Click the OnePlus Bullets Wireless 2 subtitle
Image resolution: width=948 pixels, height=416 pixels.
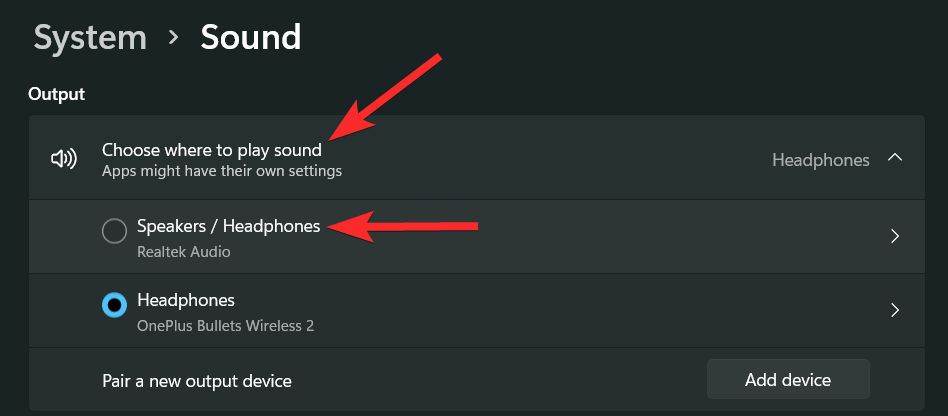point(226,326)
